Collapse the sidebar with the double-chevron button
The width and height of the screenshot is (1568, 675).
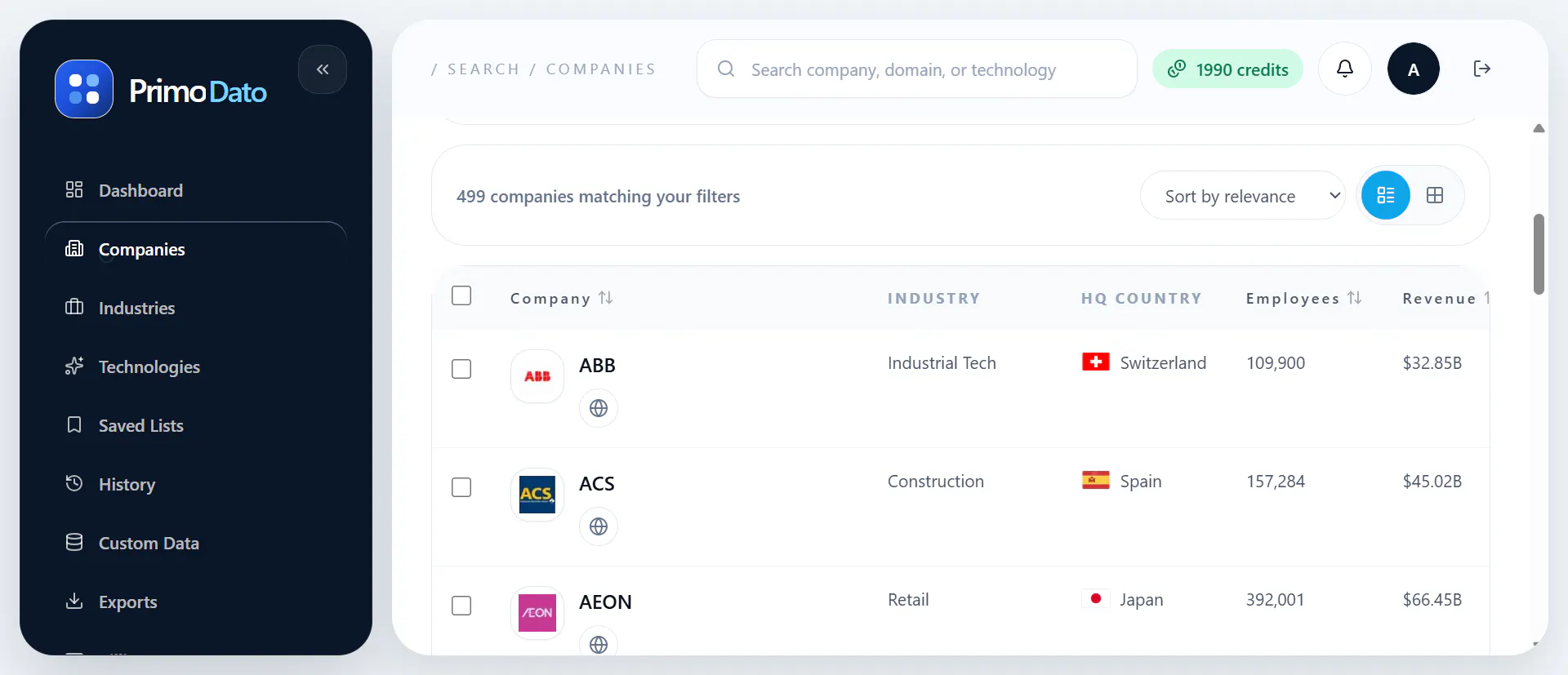323,69
